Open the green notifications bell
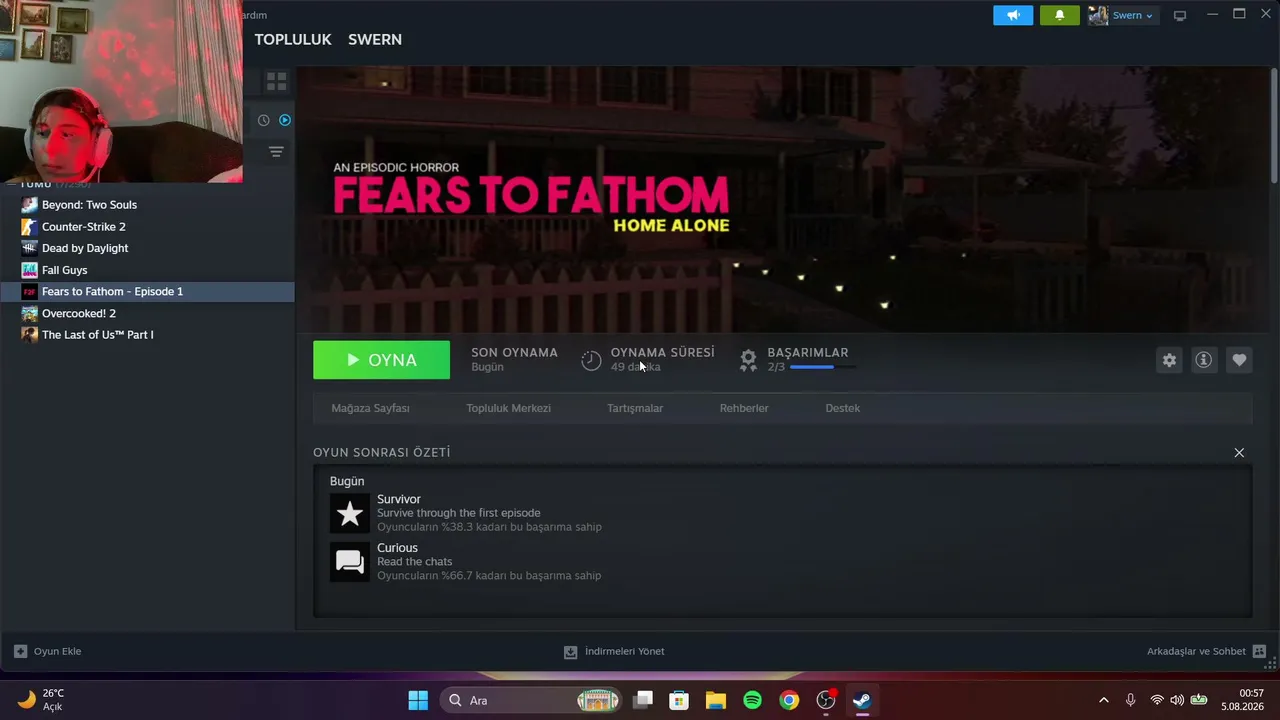The height and width of the screenshot is (720, 1280). tap(1060, 15)
